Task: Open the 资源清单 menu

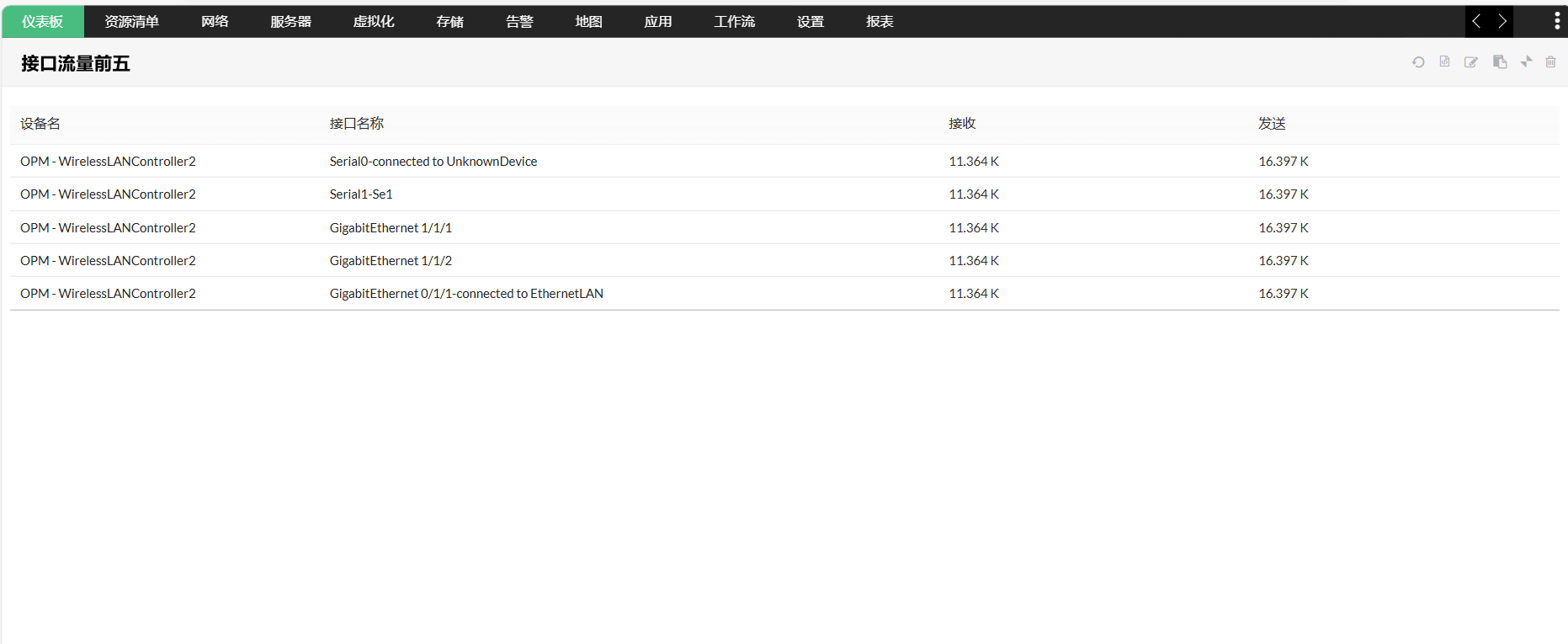Action: click(x=131, y=22)
